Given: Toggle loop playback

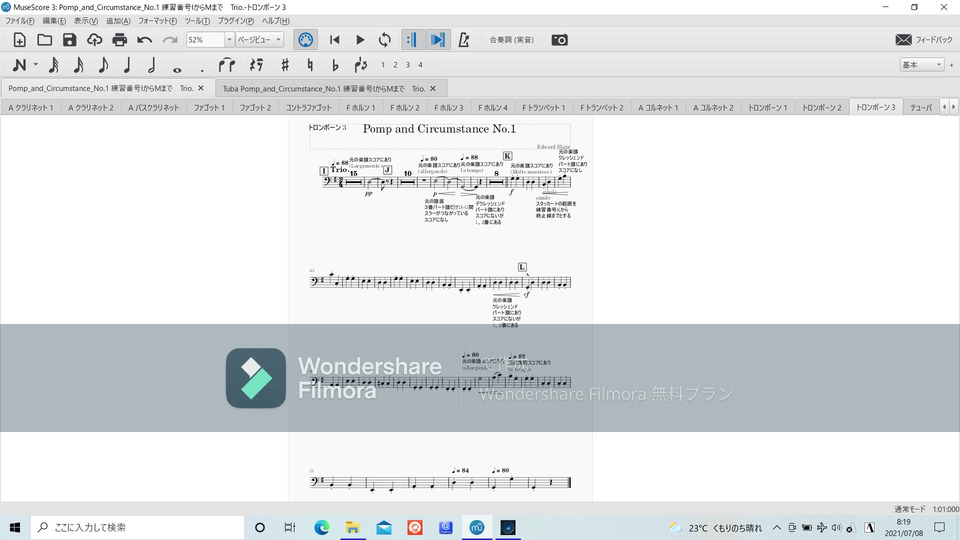Looking at the screenshot, I should [384, 40].
